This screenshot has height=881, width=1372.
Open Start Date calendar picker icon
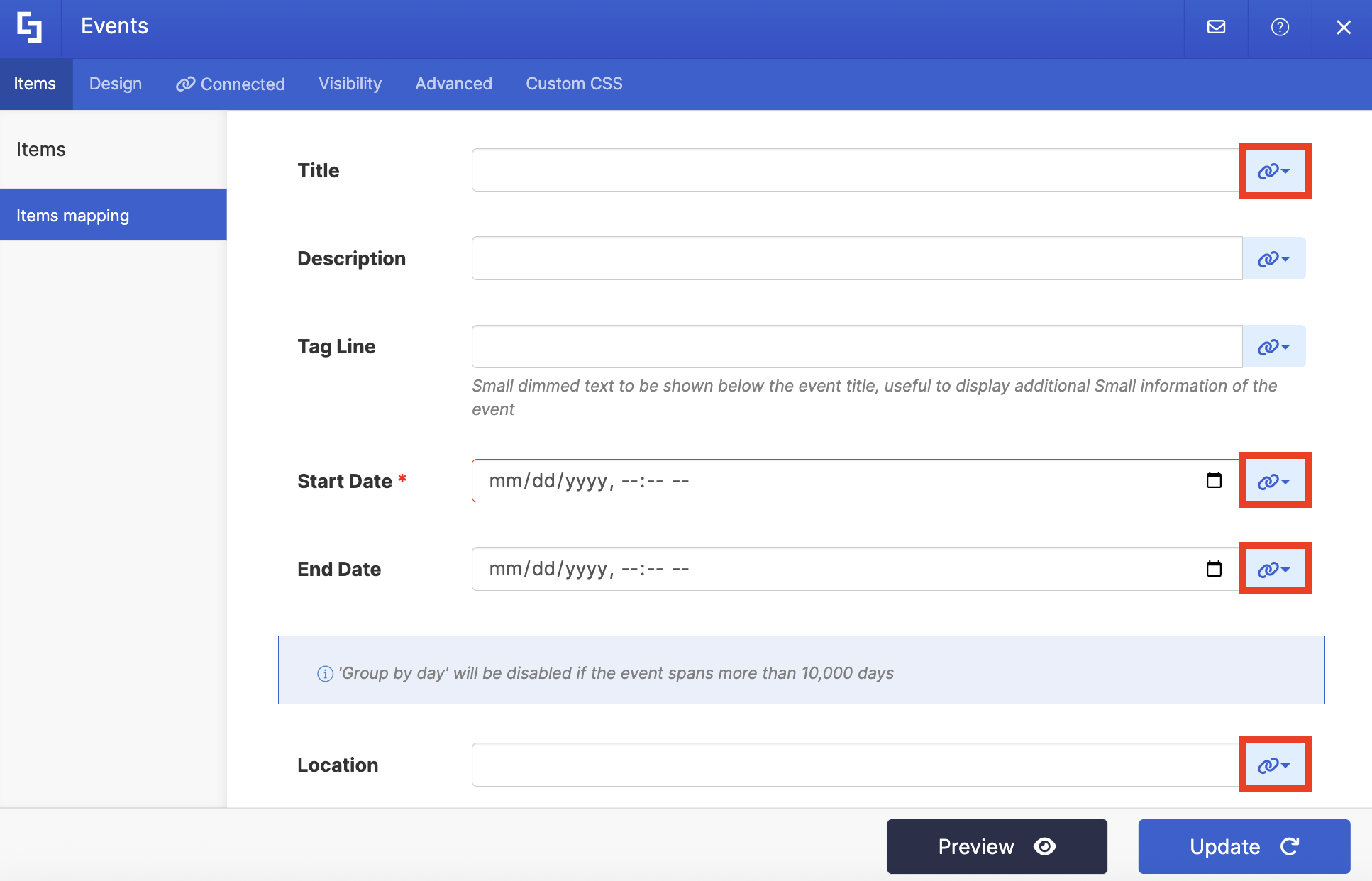1214,481
